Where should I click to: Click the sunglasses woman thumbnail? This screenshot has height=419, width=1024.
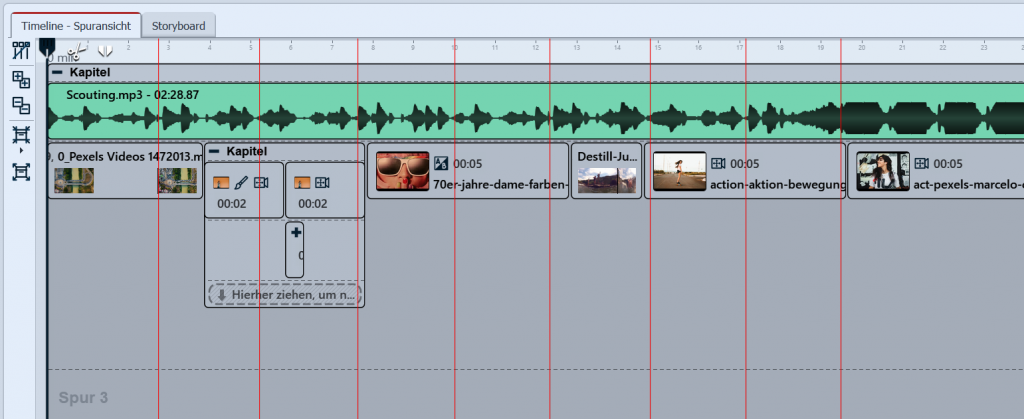[403, 171]
